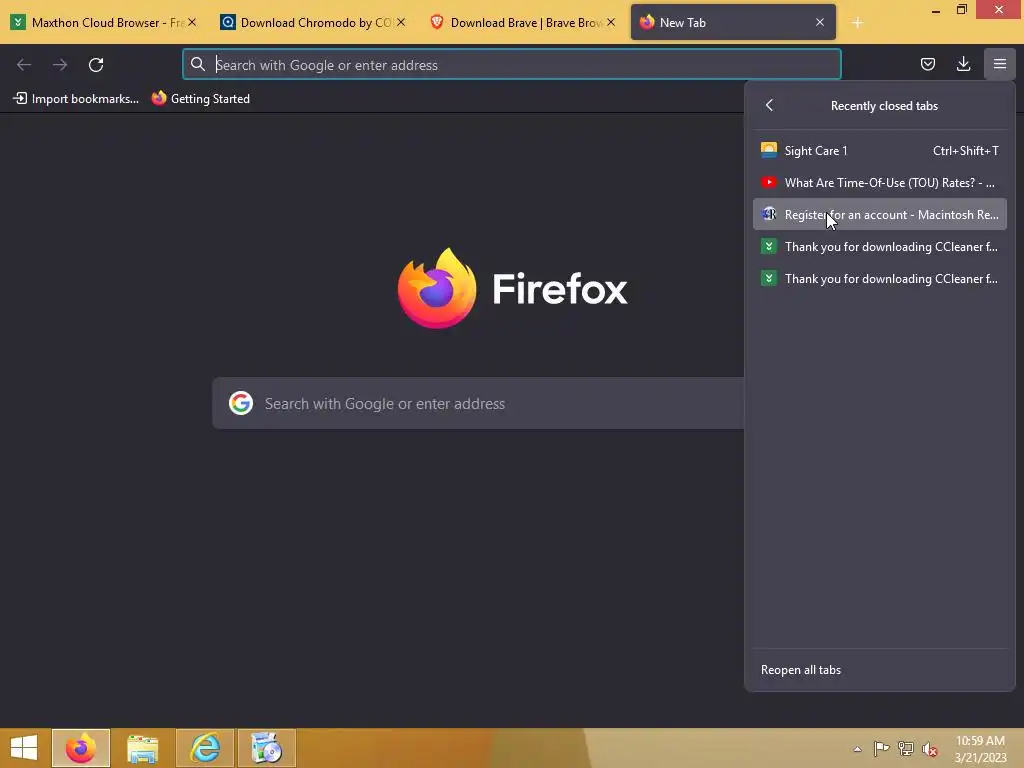Click Firefox icon in taskbar

point(81,748)
